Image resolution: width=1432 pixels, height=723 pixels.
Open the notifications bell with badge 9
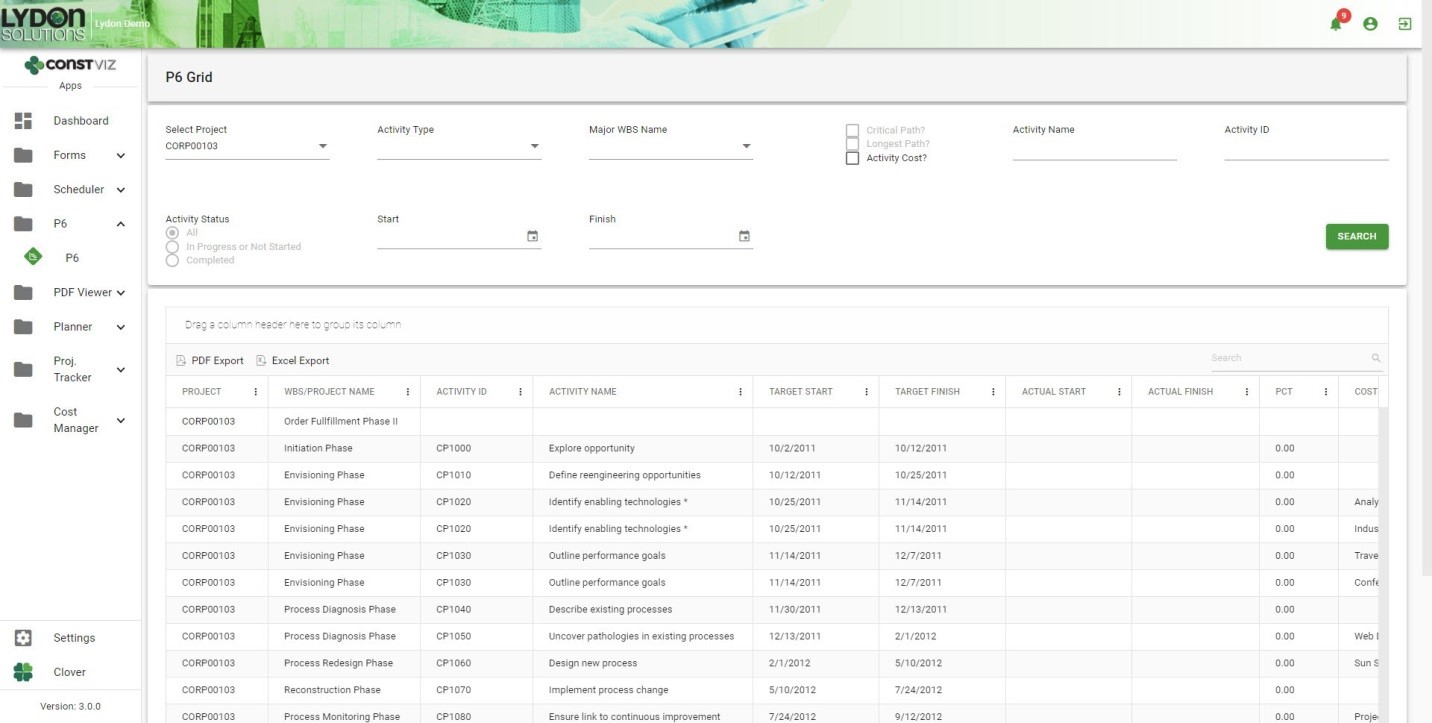pyautogui.click(x=1335, y=23)
